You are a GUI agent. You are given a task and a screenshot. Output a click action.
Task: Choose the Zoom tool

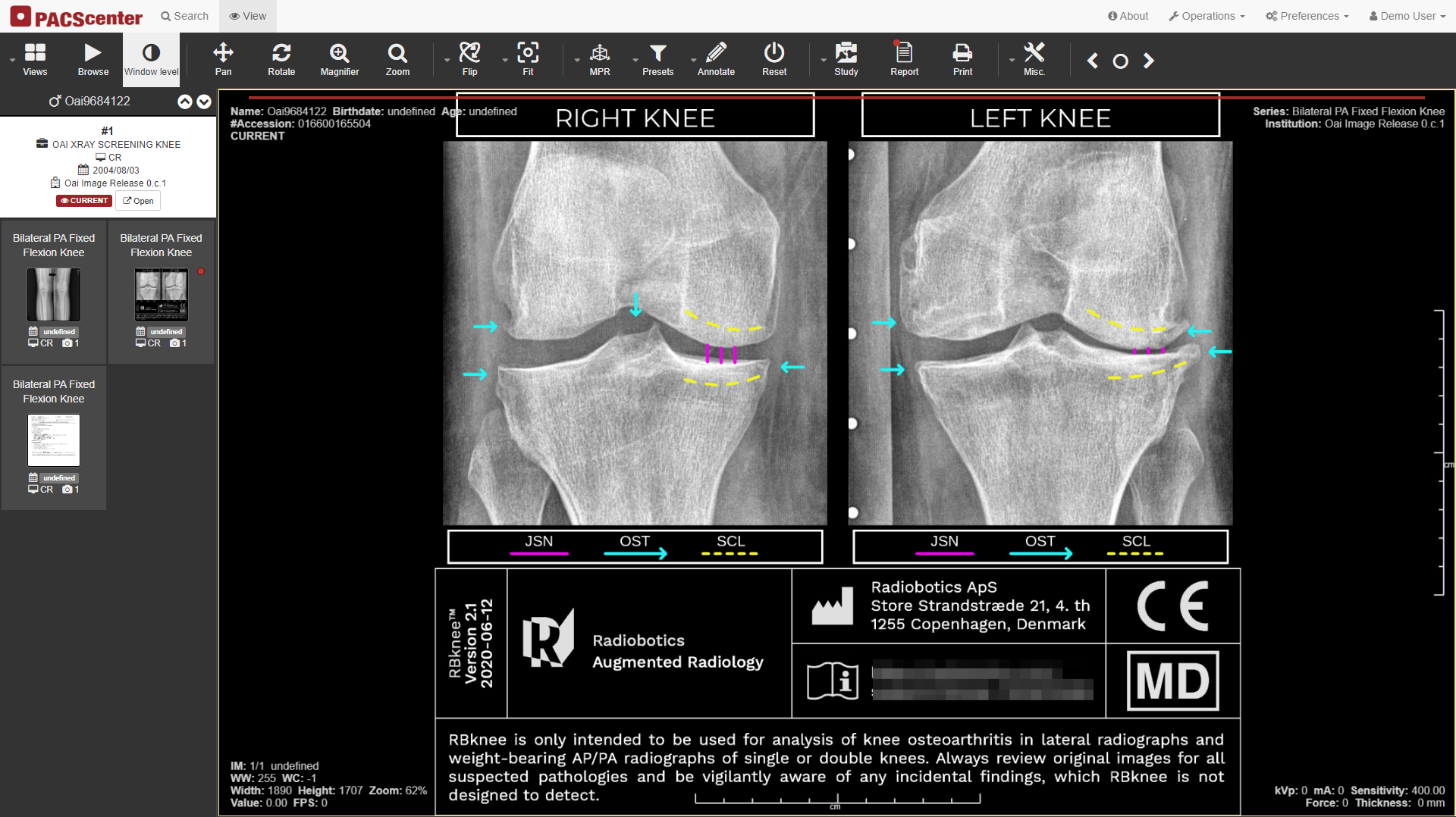(397, 60)
